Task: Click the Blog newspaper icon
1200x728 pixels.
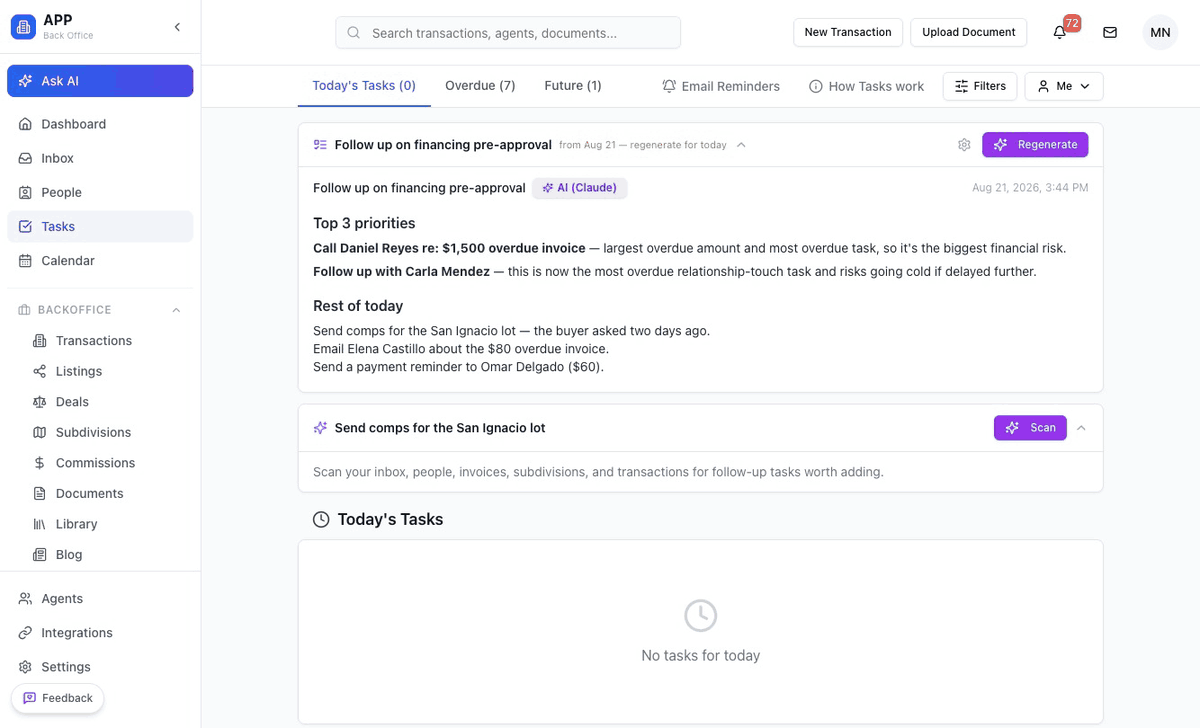Action: 40,554
